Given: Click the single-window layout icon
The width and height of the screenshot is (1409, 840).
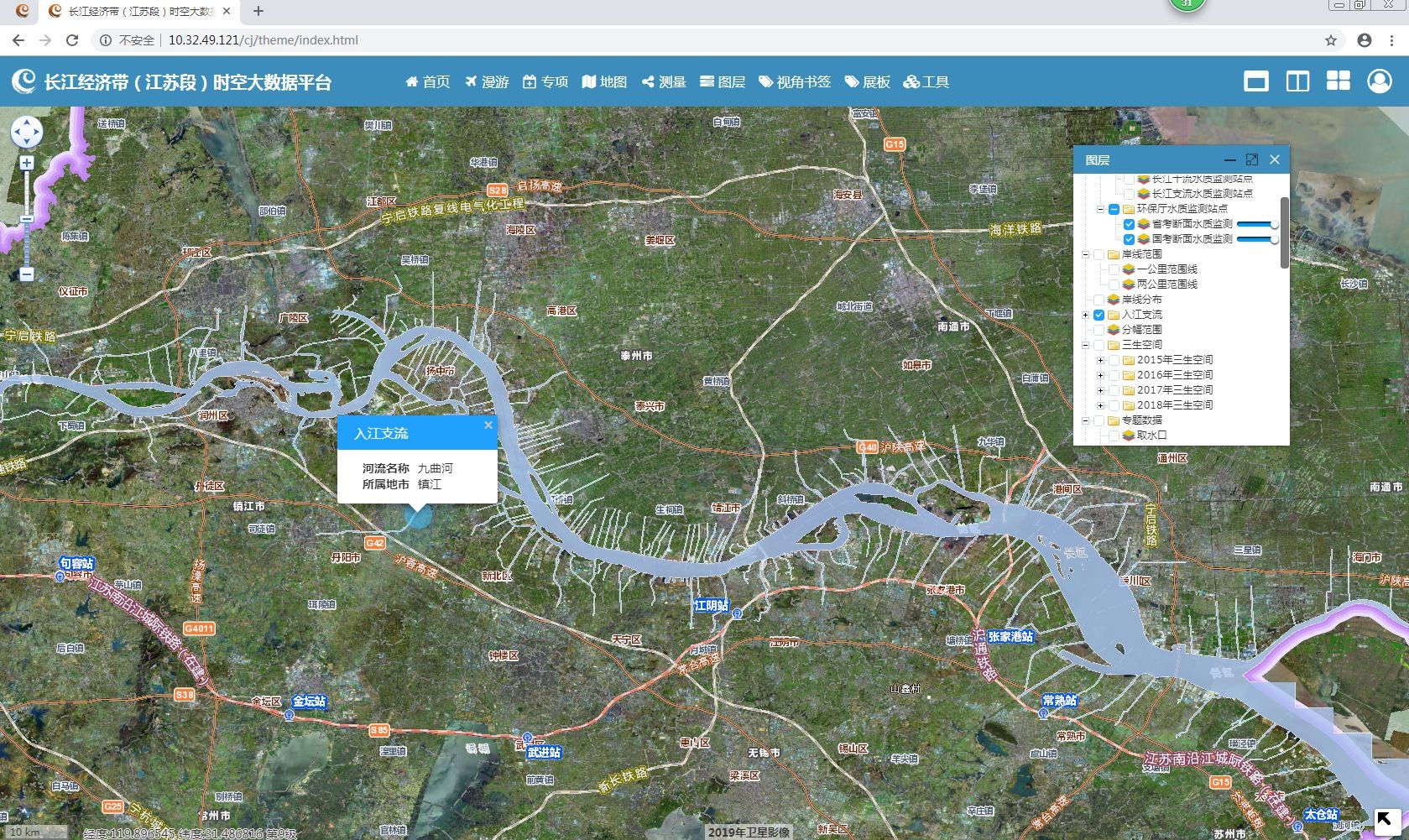Looking at the screenshot, I should [x=1255, y=81].
